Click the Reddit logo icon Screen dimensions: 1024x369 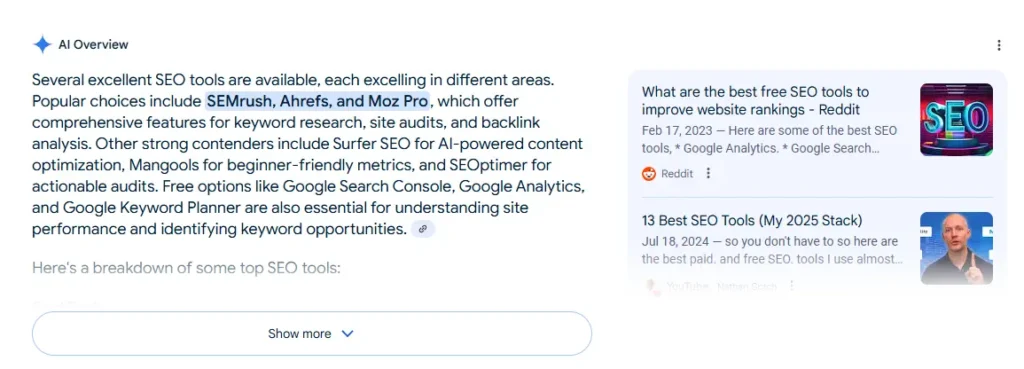pos(649,174)
